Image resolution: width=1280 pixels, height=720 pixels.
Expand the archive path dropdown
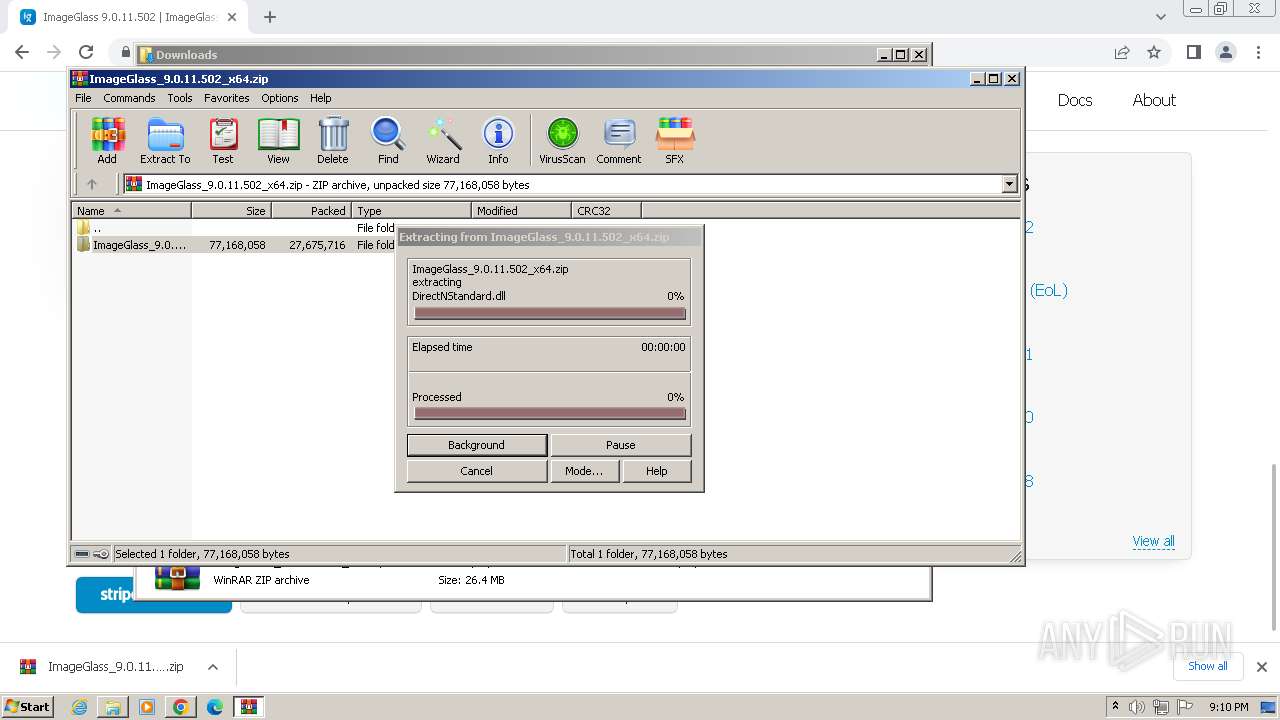pos(1009,184)
